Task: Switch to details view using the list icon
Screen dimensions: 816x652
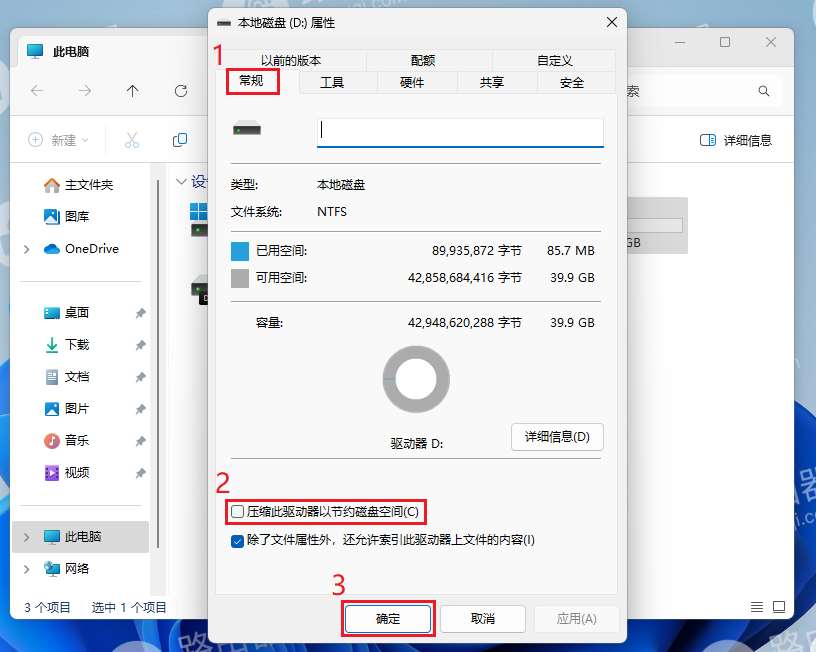Action: [x=756, y=606]
